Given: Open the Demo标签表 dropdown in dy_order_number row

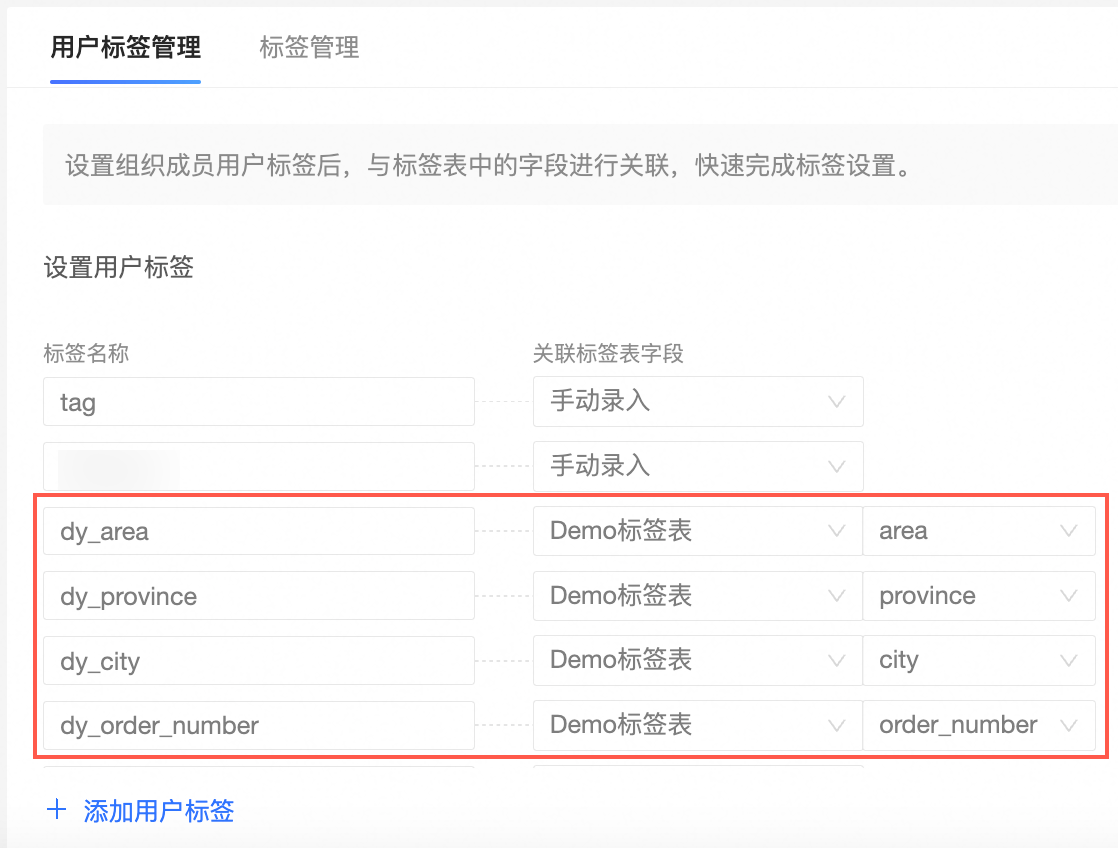Looking at the screenshot, I should (698, 725).
